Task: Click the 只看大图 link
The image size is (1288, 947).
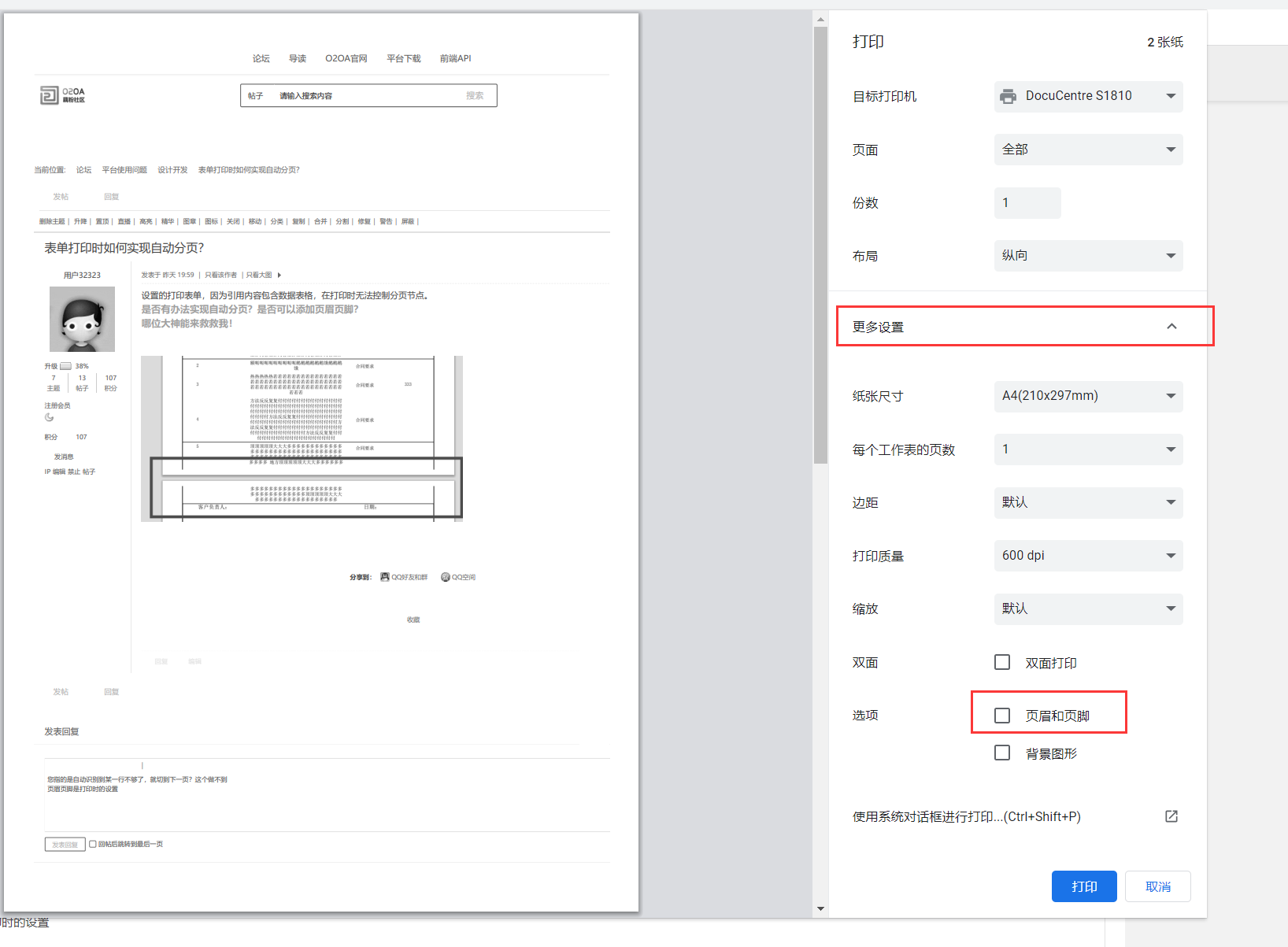Action: pyautogui.click(x=259, y=275)
